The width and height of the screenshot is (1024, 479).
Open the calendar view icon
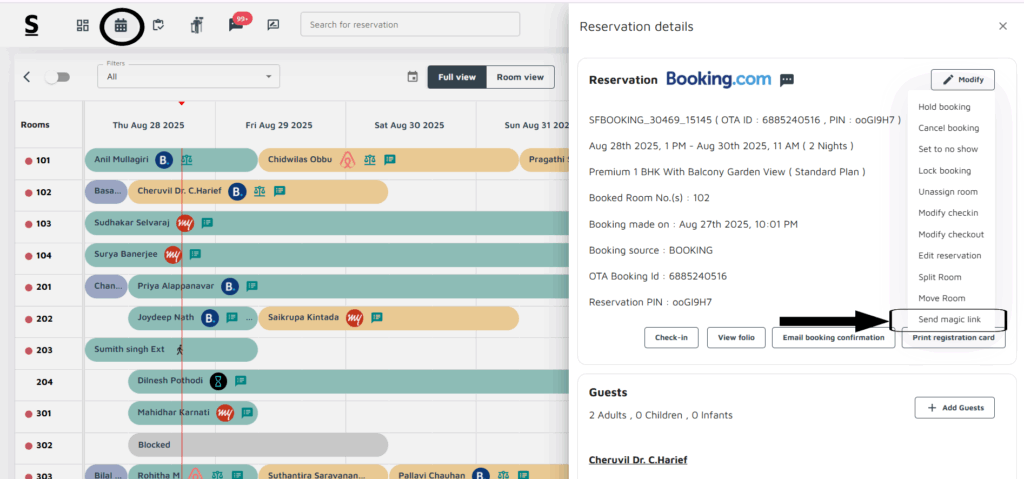(121, 25)
